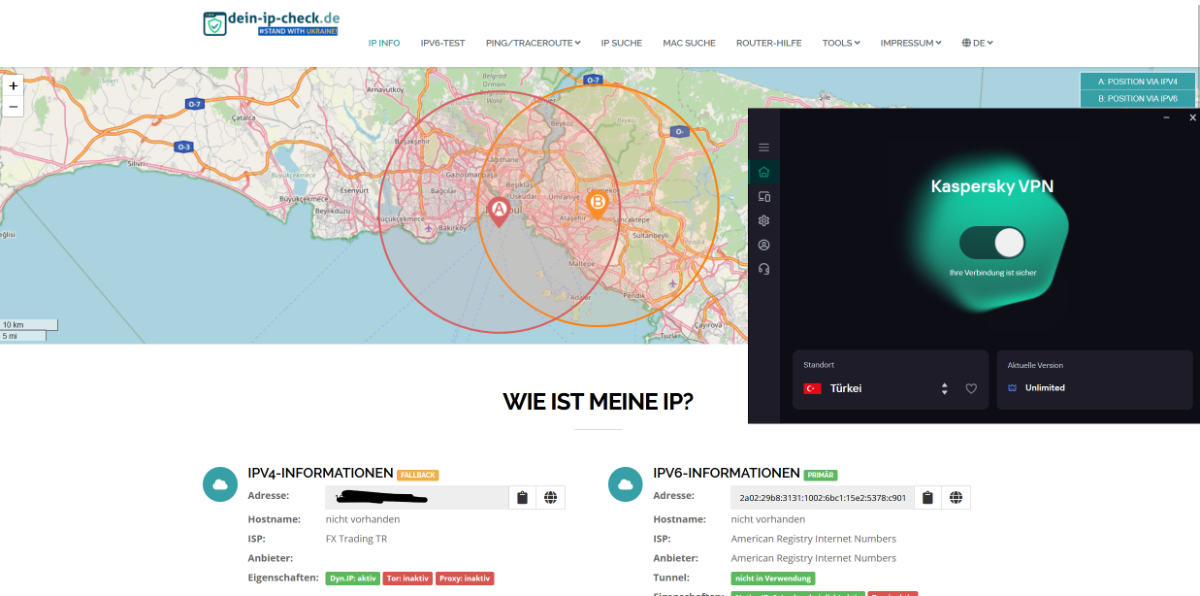Image resolution: width=1200 pixels, height=596 pixels.
Task: Click the redacted IPv4 address field
Action: coord(417,497)
